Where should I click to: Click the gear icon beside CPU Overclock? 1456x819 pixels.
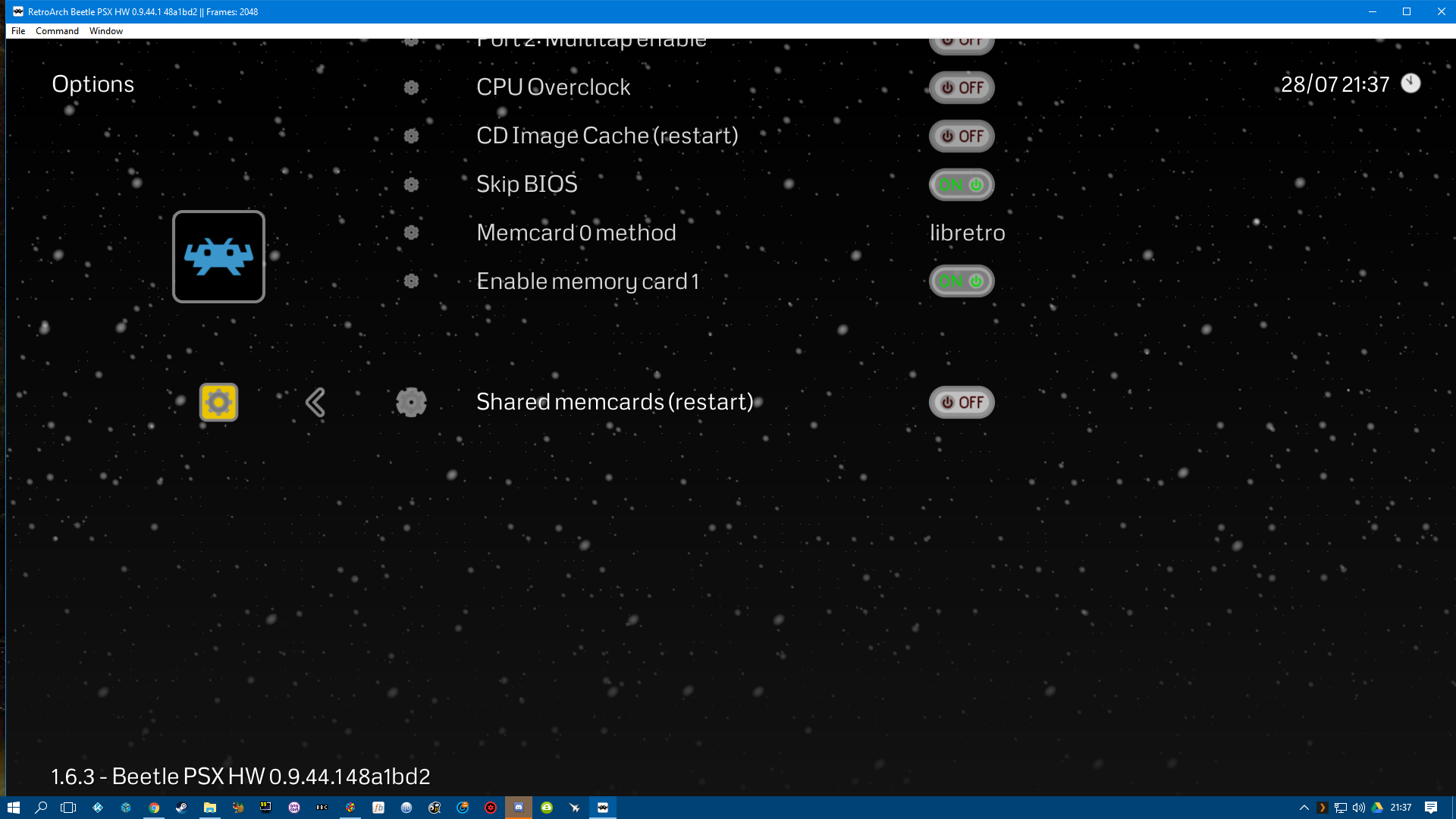(x=411, y=87)
